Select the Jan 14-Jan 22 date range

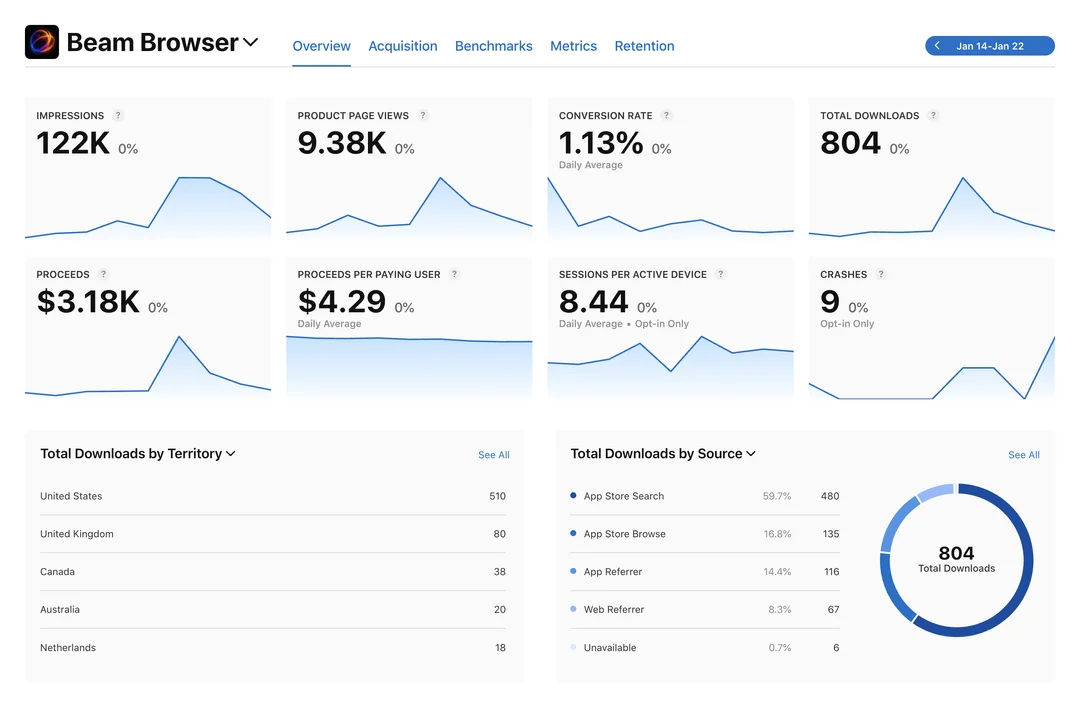[990, 46]
